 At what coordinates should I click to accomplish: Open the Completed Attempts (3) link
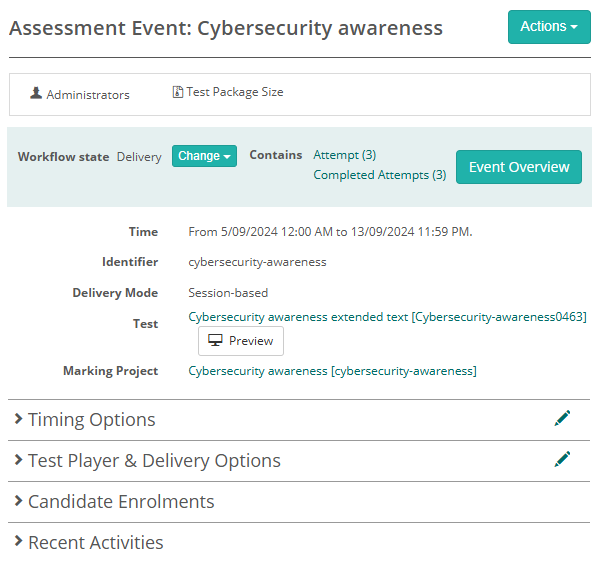(x=379, y=175)
